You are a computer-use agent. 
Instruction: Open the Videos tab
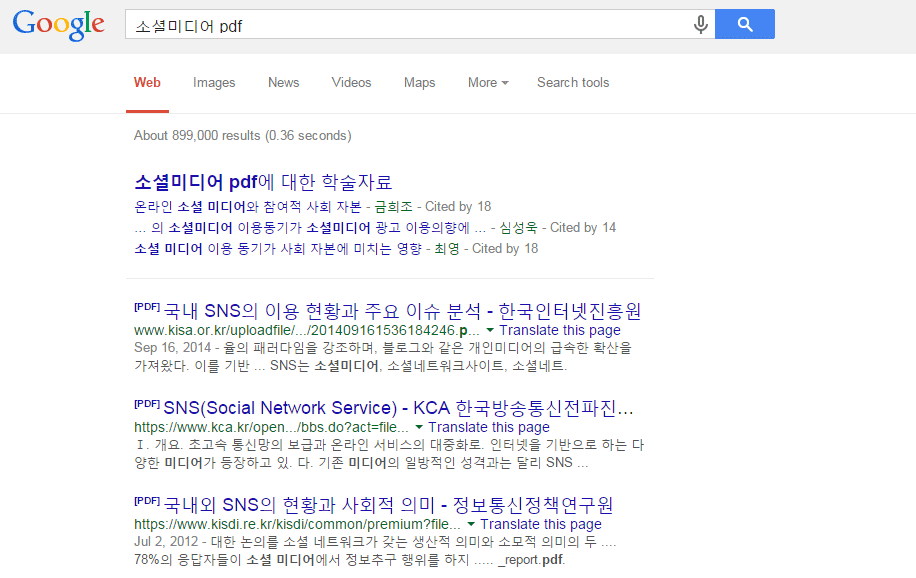click(351, 83)
